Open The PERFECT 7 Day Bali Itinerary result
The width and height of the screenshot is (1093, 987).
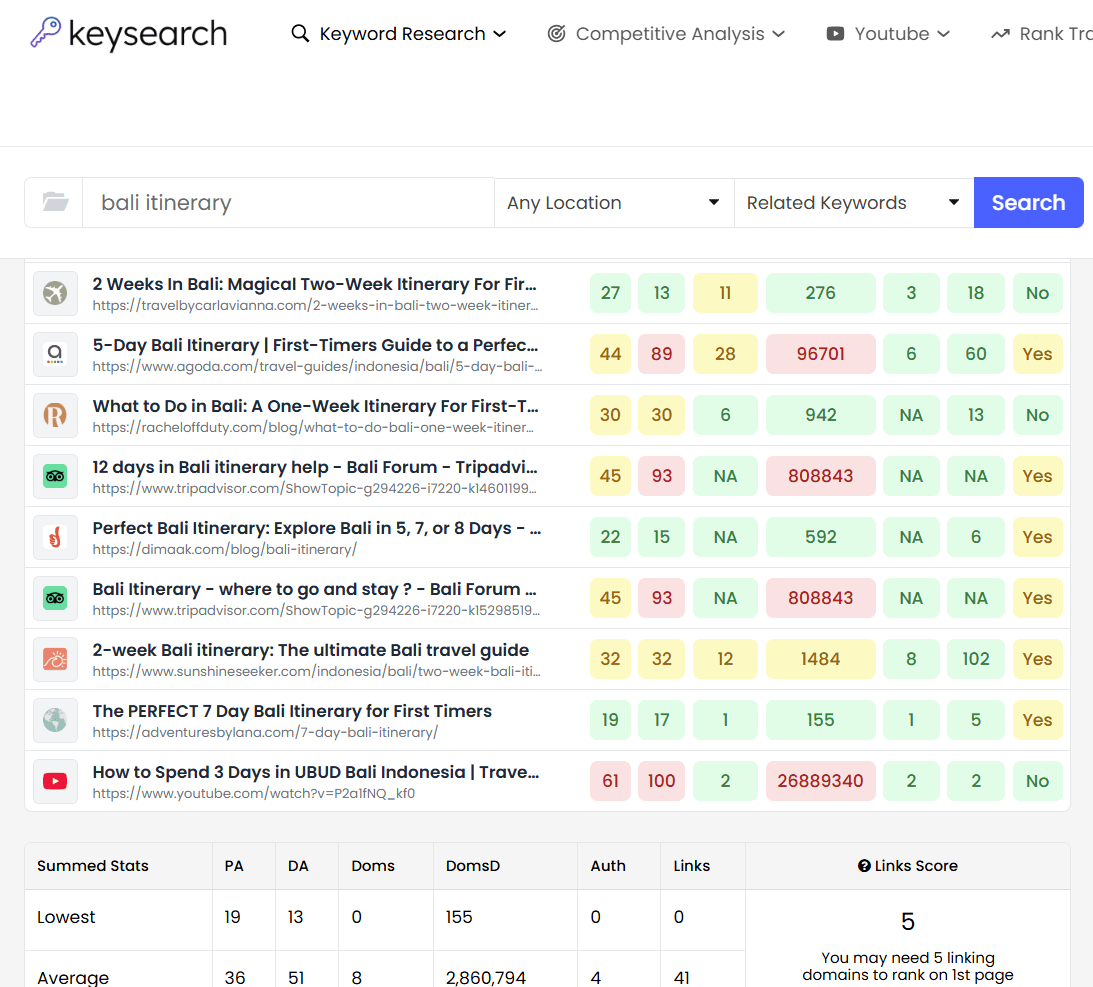tap(292, 711)
